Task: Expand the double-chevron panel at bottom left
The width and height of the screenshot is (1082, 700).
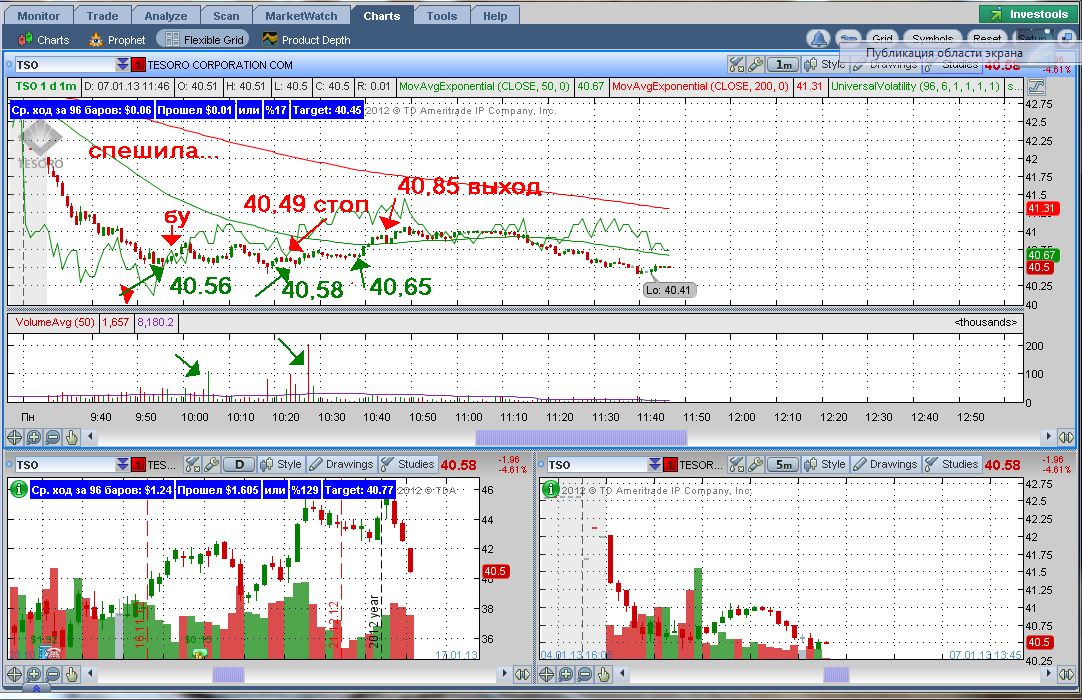Action: [37, 689]
